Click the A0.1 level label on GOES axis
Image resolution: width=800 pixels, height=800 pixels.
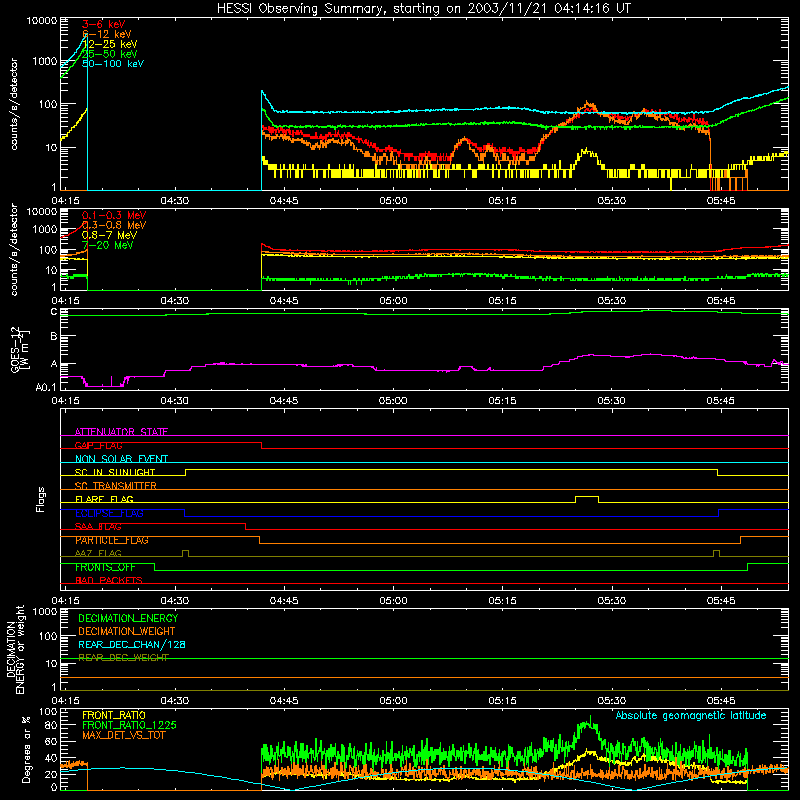46,387
